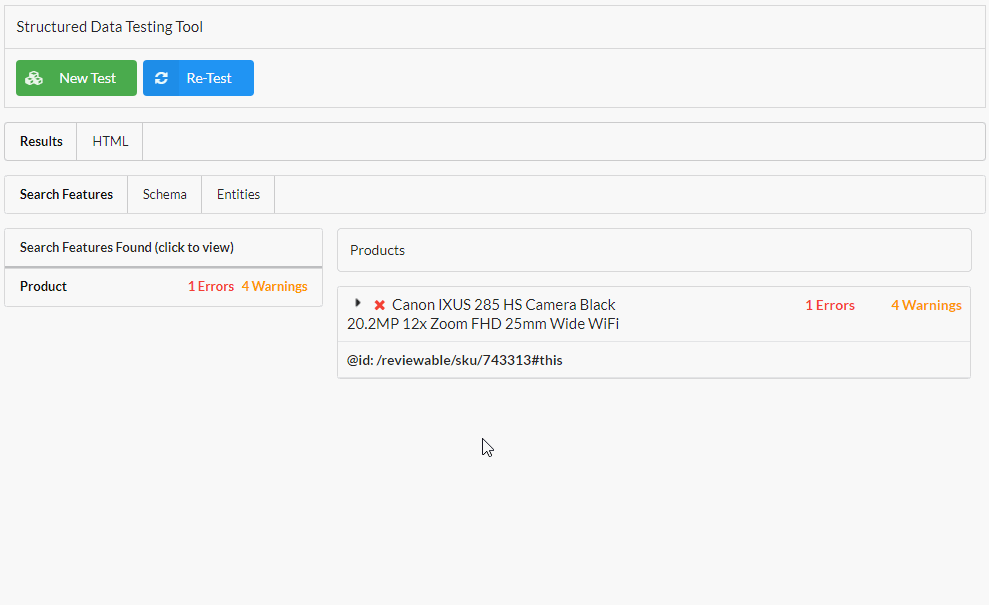The width and height of the screenshot is (989, 605).
Task: Click the @id /reviewable/sku/743313 link
Action: 454,359
